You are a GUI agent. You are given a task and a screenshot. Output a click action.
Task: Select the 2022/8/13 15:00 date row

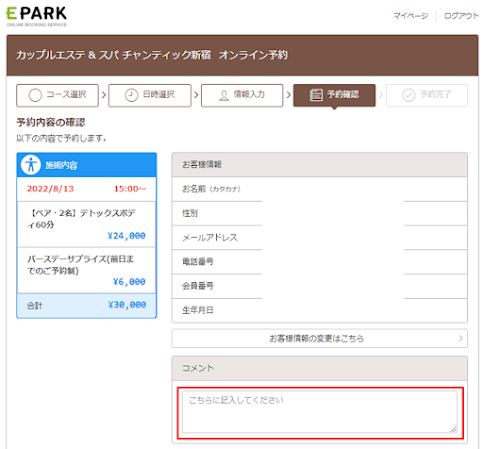point(87,189)
